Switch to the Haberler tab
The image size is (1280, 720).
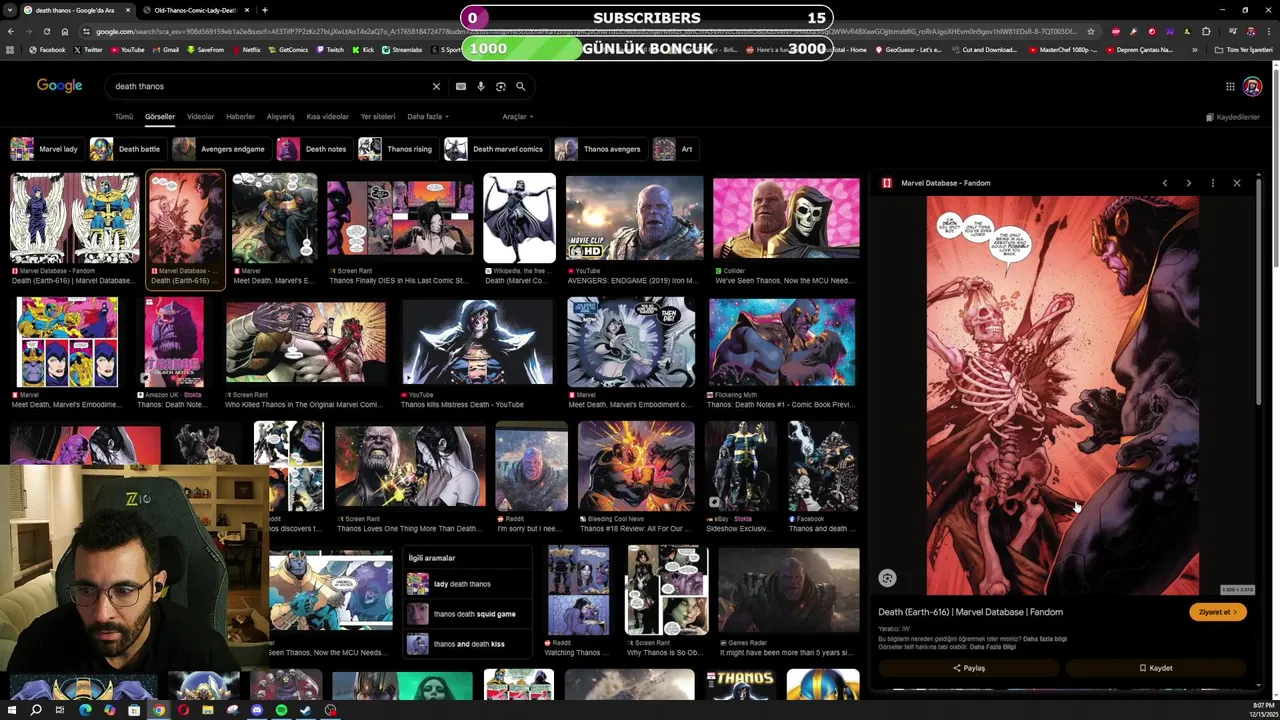(x=240, y=116)
